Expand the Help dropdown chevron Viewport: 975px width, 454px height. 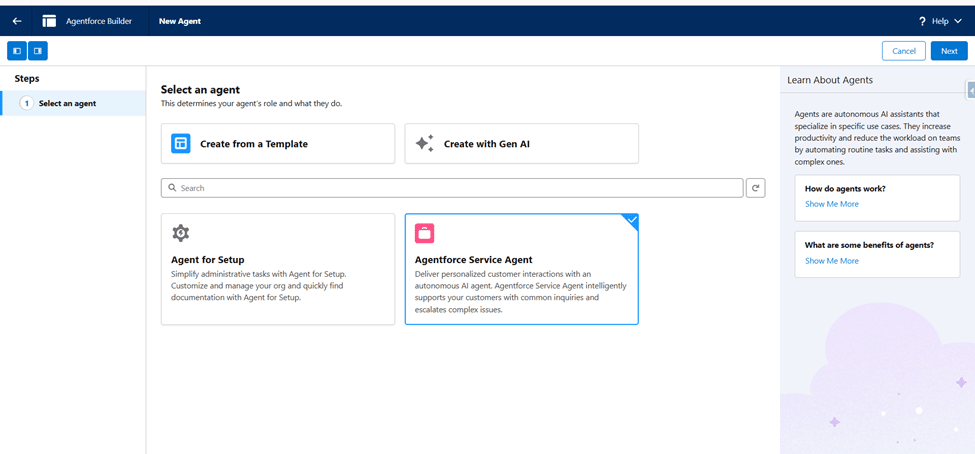[958, 21]
